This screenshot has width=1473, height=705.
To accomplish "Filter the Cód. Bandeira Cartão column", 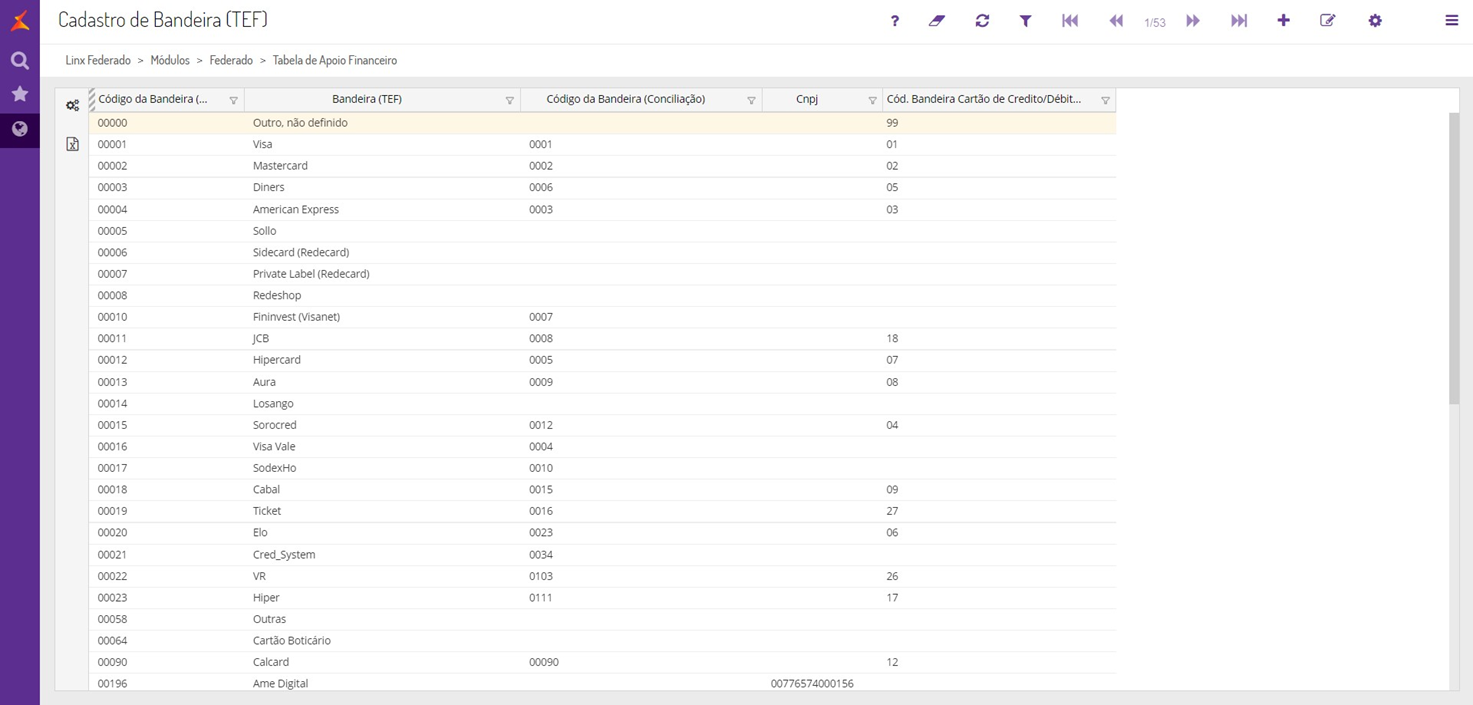I will point(1105,100).
